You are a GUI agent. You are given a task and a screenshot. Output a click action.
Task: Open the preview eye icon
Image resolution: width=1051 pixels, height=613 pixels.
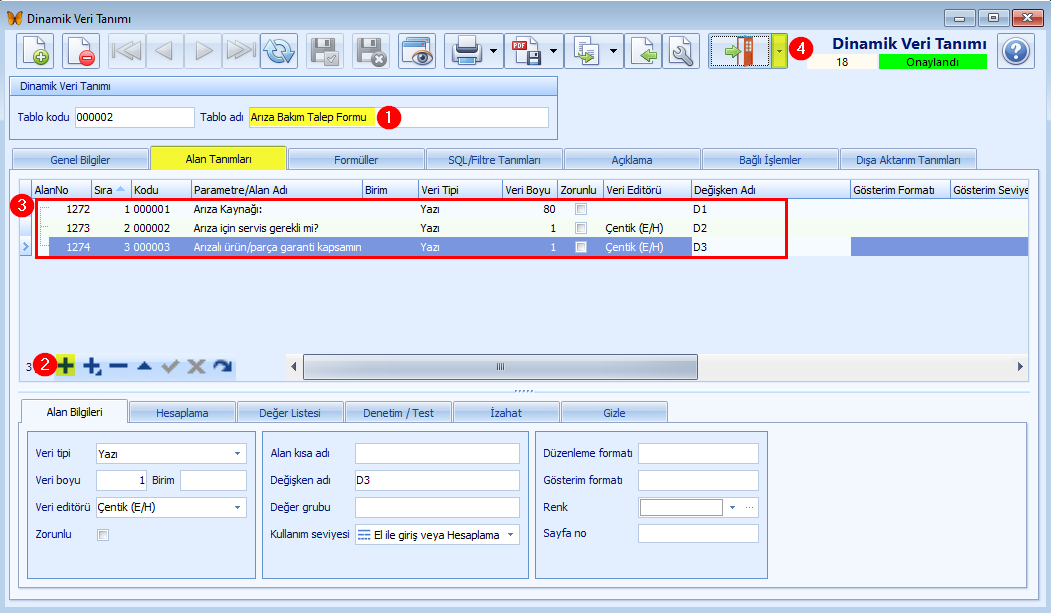[417, 51]
